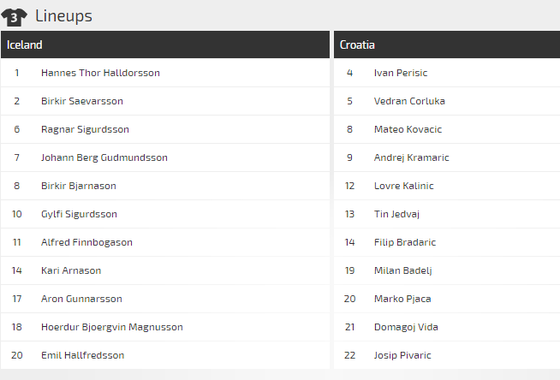The width and height of the screenshot is (560, 380).
Task: Open Hannes Thor Halldorsson player link
Action: pyautogui.click(x=100, y=73)
